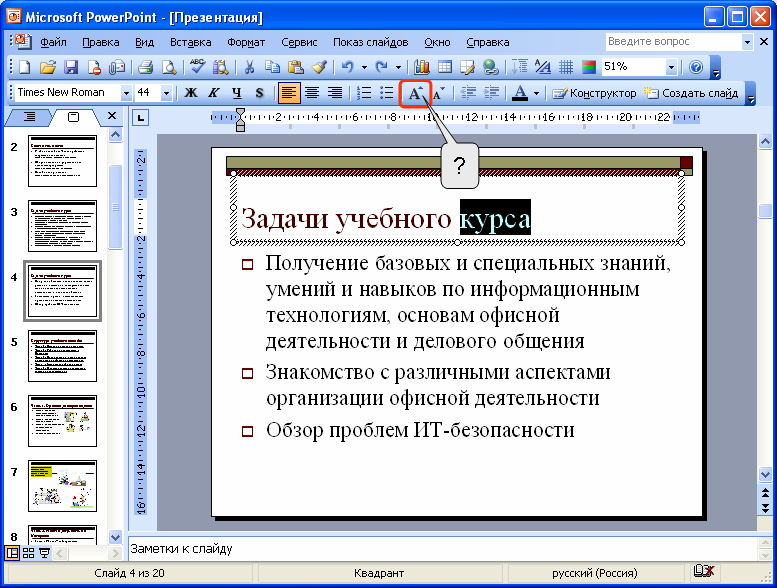Viewport: 777px width, 588px height.
Task: Open PowerPoint help with the question mark icon
Action: 696,67
